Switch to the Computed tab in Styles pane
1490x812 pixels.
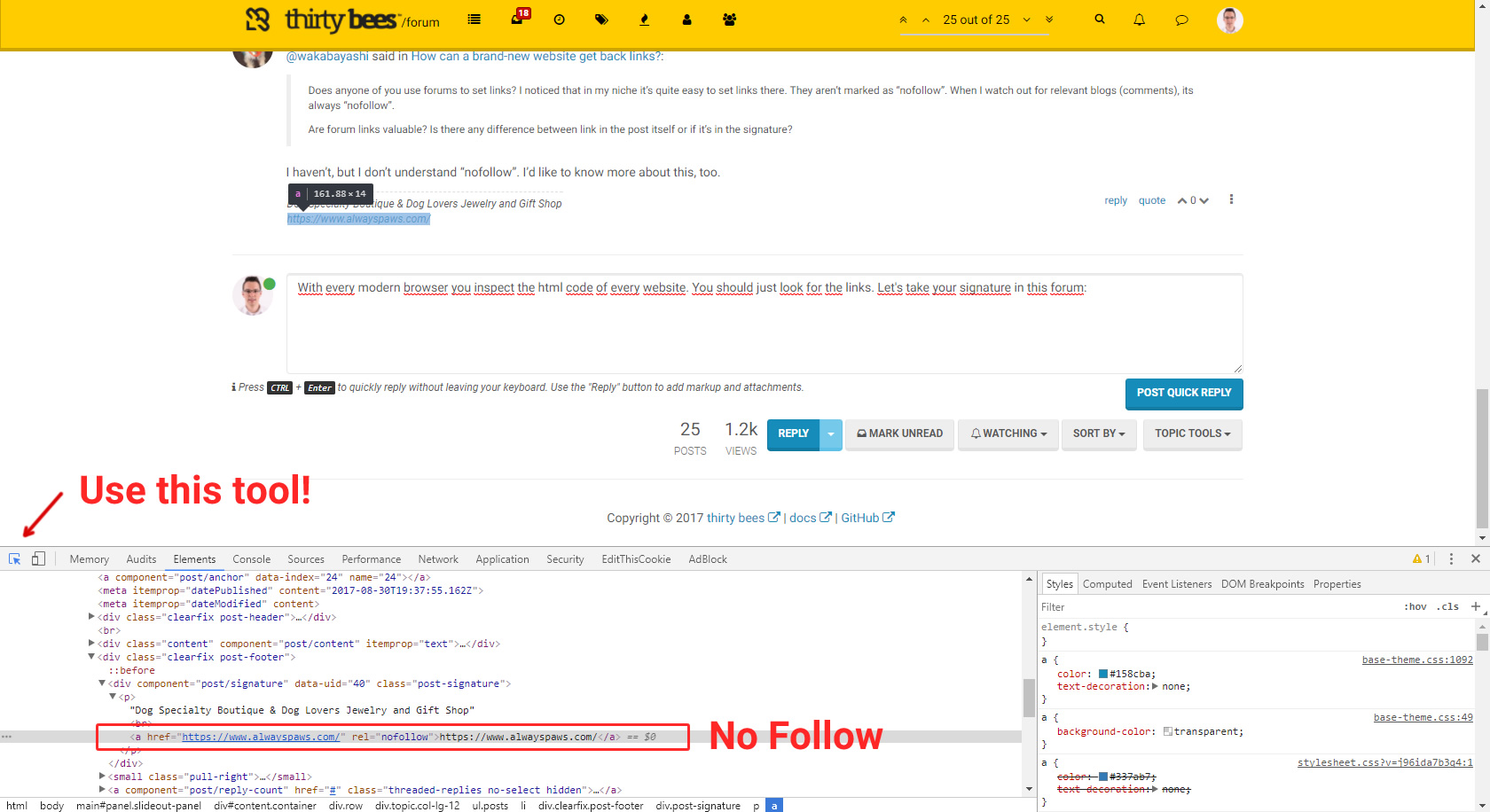pos(1107,583)
